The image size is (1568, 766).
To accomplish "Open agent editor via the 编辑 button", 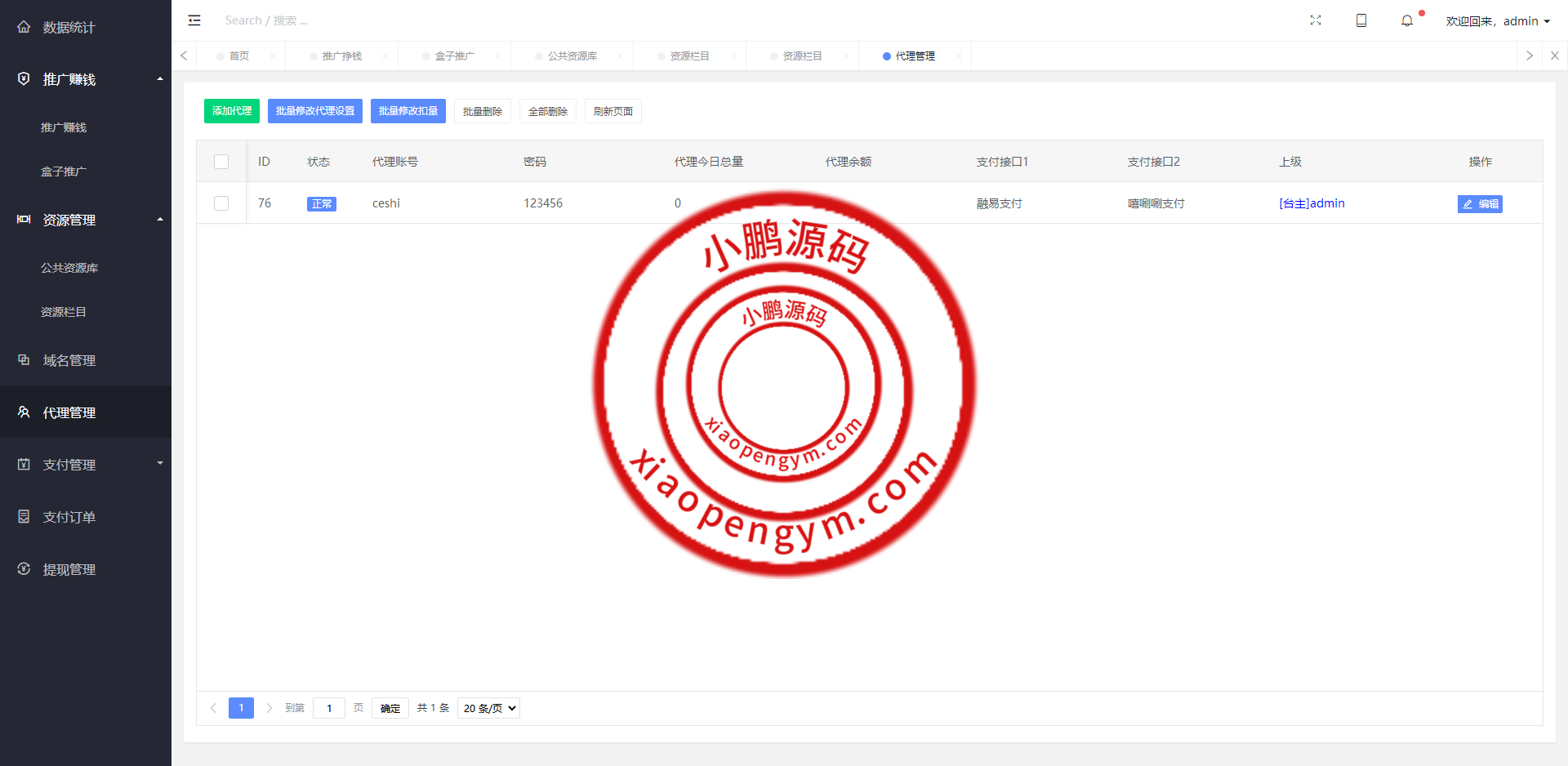I will 1480,204.
